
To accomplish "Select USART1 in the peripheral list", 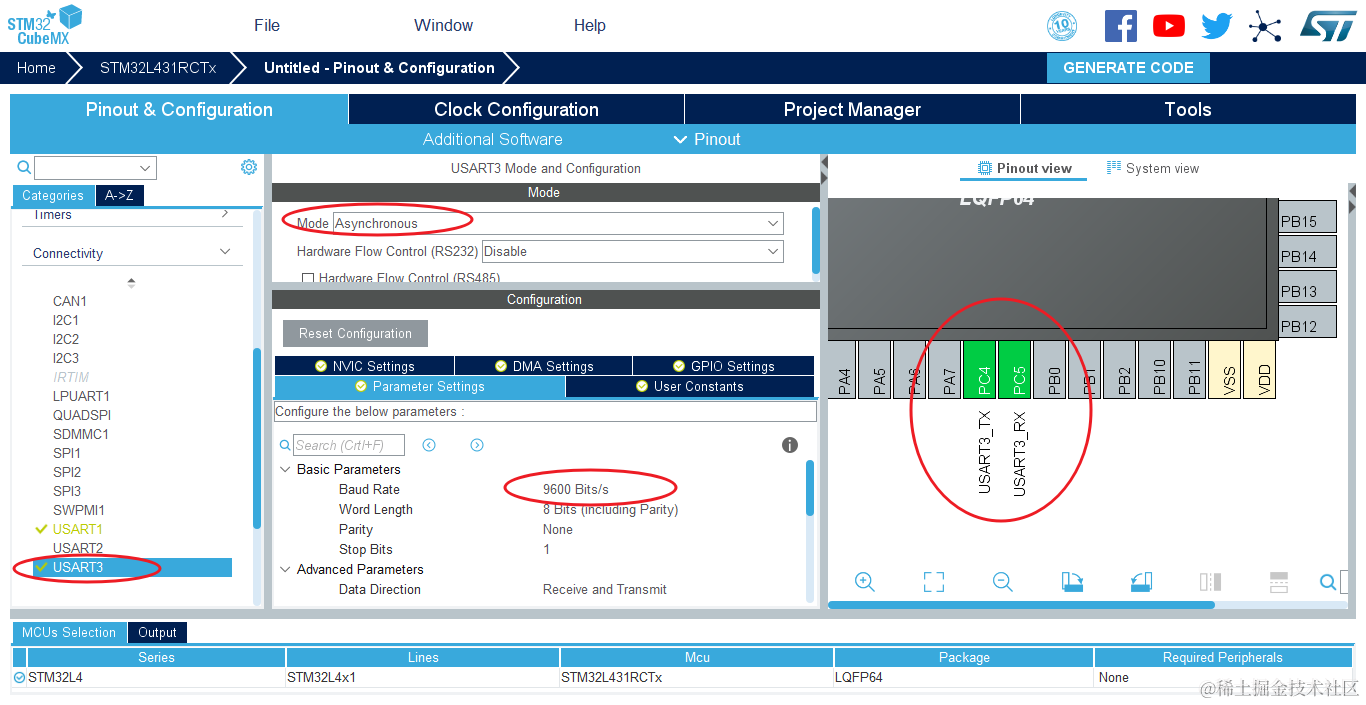I will tap(78, 529).
